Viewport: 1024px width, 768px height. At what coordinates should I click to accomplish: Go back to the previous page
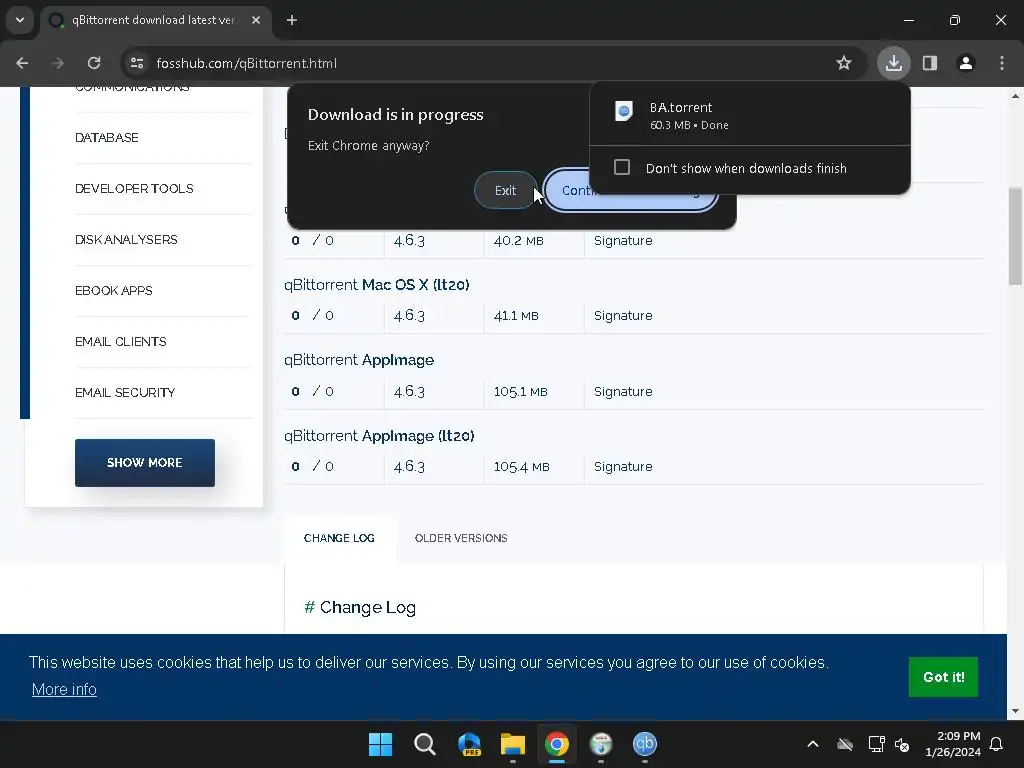click(22, 63)
